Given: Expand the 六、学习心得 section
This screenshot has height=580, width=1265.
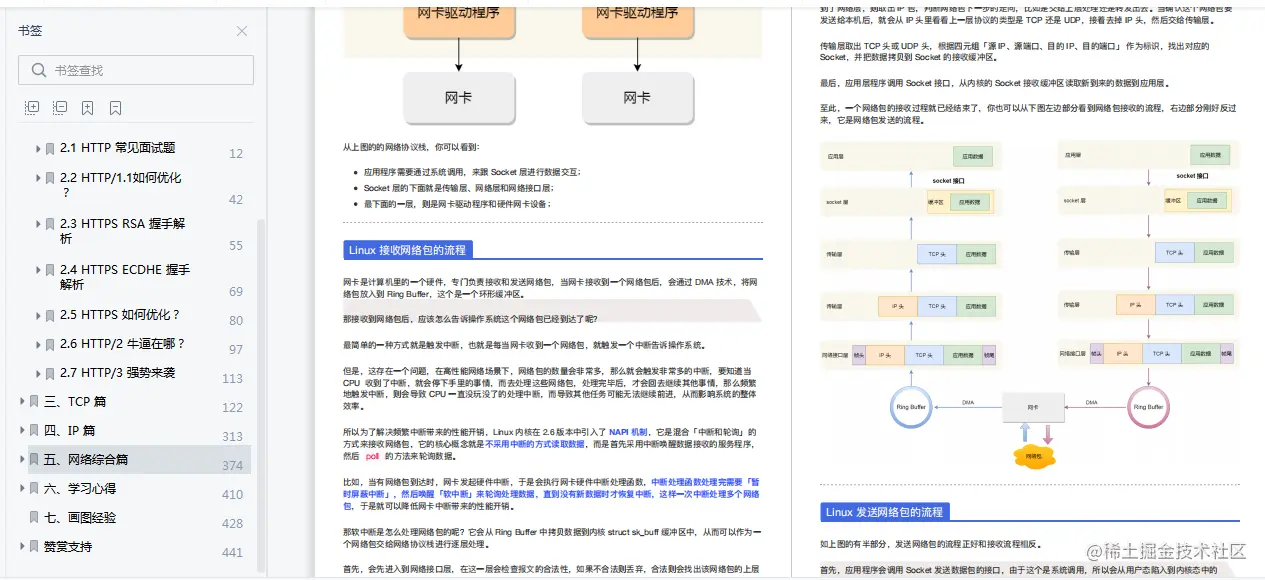Looking at the screenshot, I should pyautogui.click(x=20, y=488).
